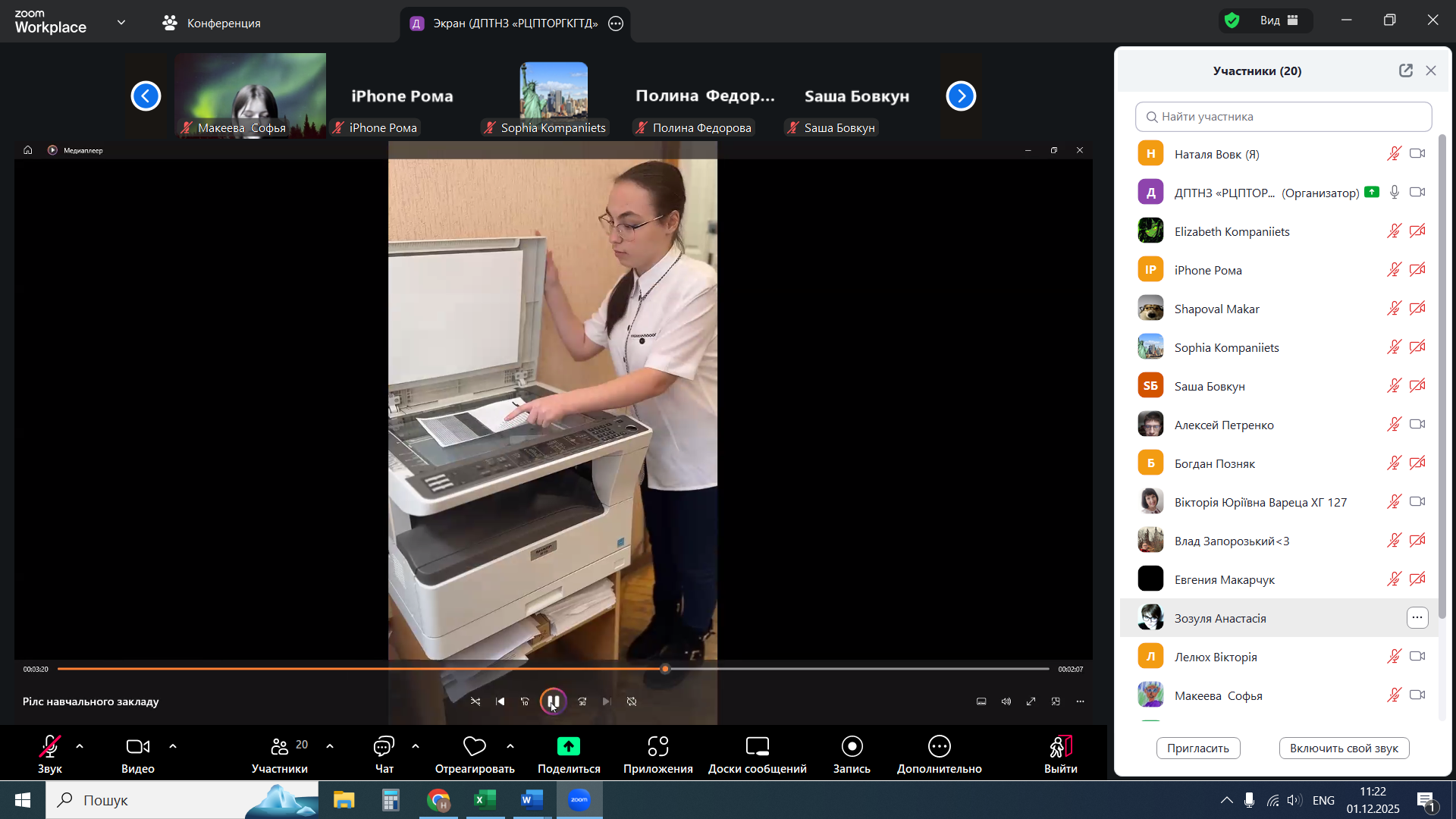Open the Apps icon in toolbar
The height and width of the screenshot is (819, 1456).
[657, 747]
